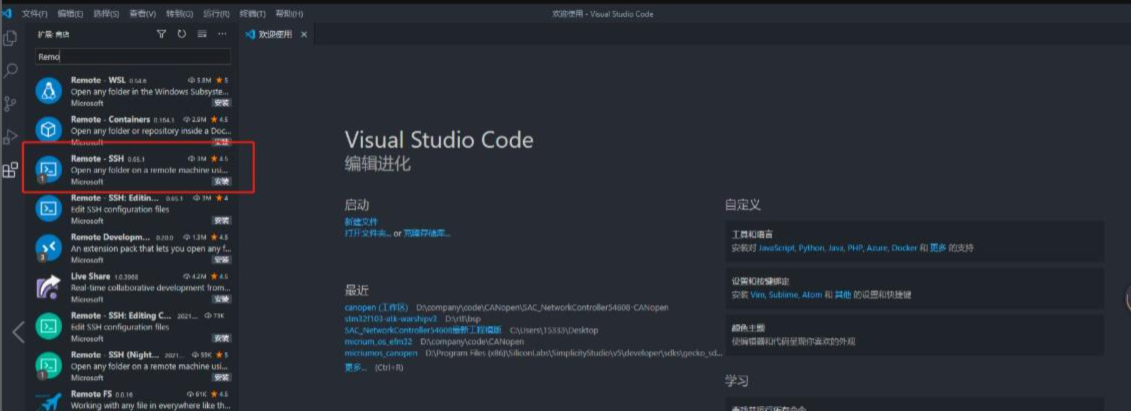Click the refresh extensions icon

(x=182, y=34)
